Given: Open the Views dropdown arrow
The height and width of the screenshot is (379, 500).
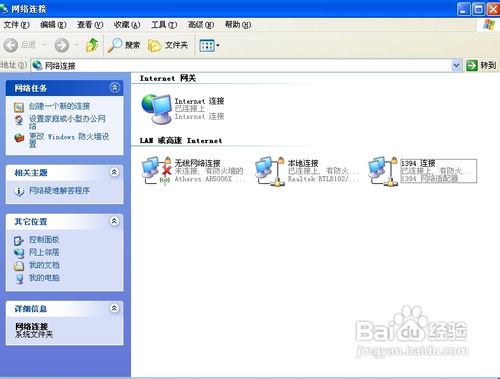Looking at the screenshot, I should [218, 45].
